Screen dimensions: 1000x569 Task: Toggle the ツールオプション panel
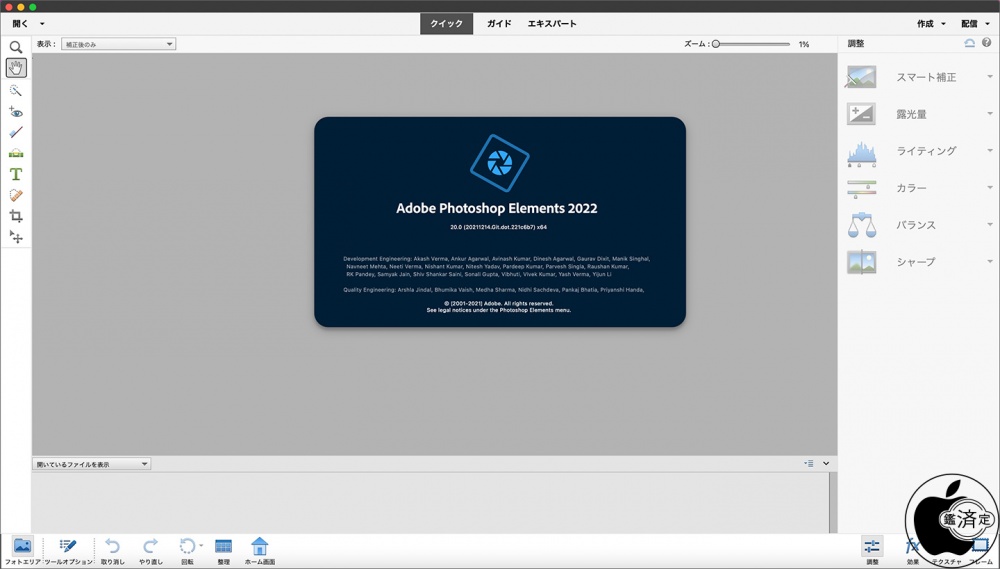[x=68, y=551]
